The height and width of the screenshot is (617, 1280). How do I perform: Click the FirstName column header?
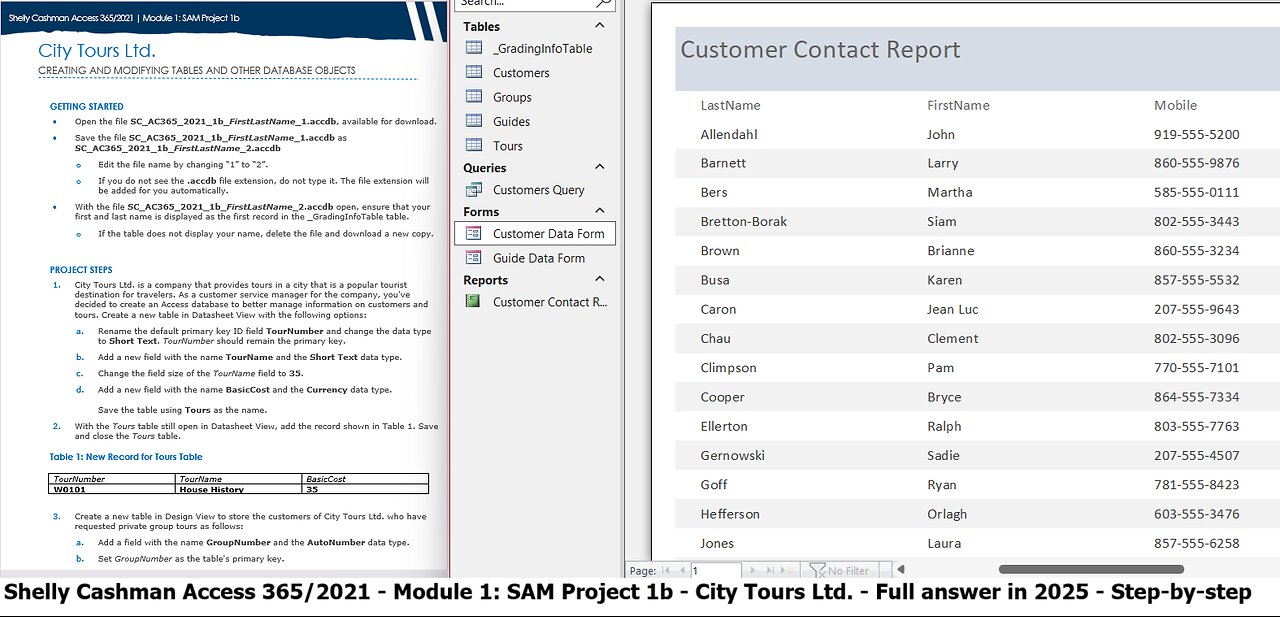(x=958, y=105)
